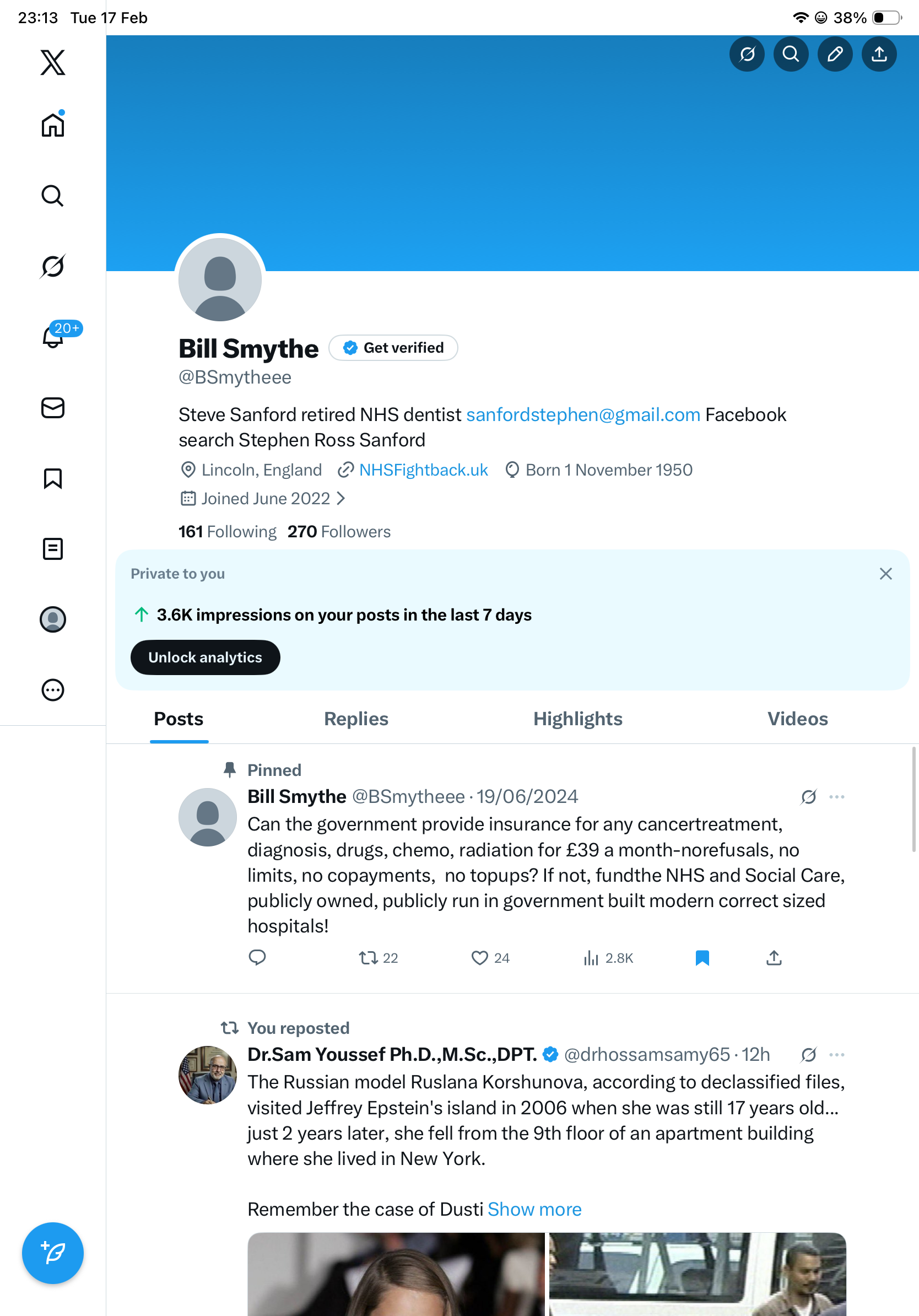The image size is (919, 1316).
Task: Toggle repost on the pinned post
Action: 369,958
